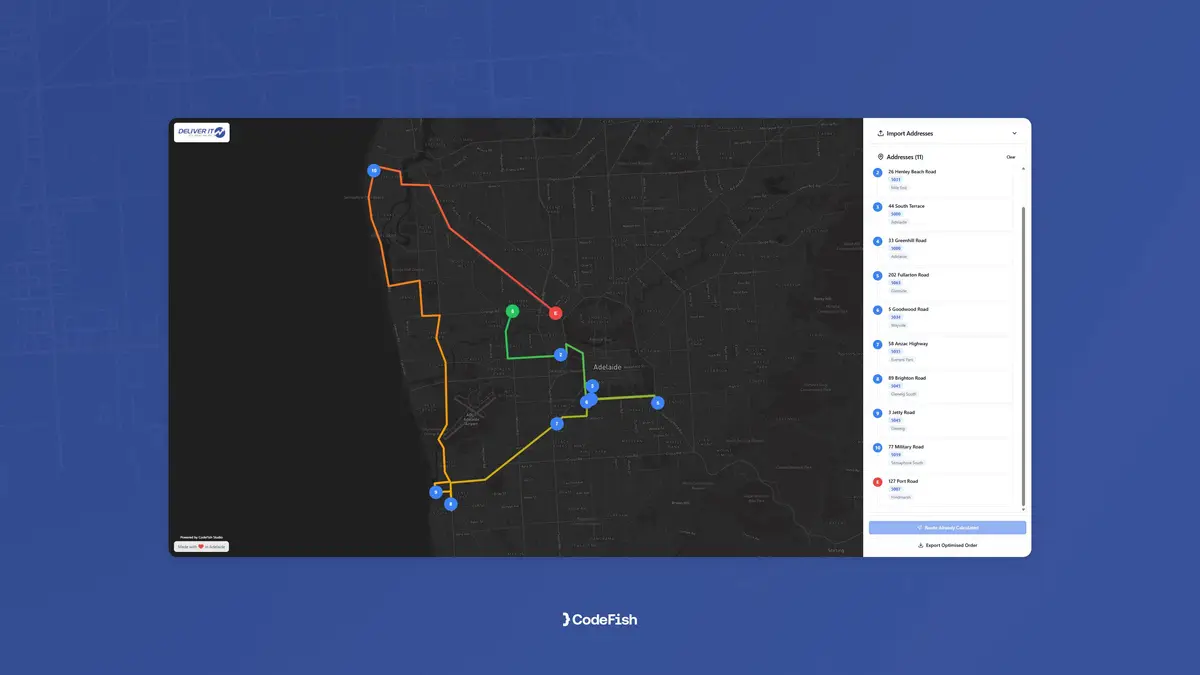Click the download icon for Export Optimised Order

point(920,546)
